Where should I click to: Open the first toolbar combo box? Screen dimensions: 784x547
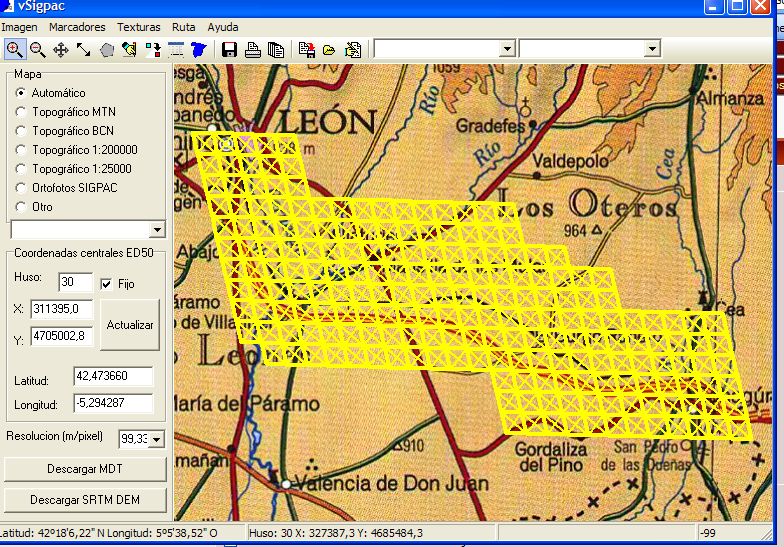pos(506,48)
